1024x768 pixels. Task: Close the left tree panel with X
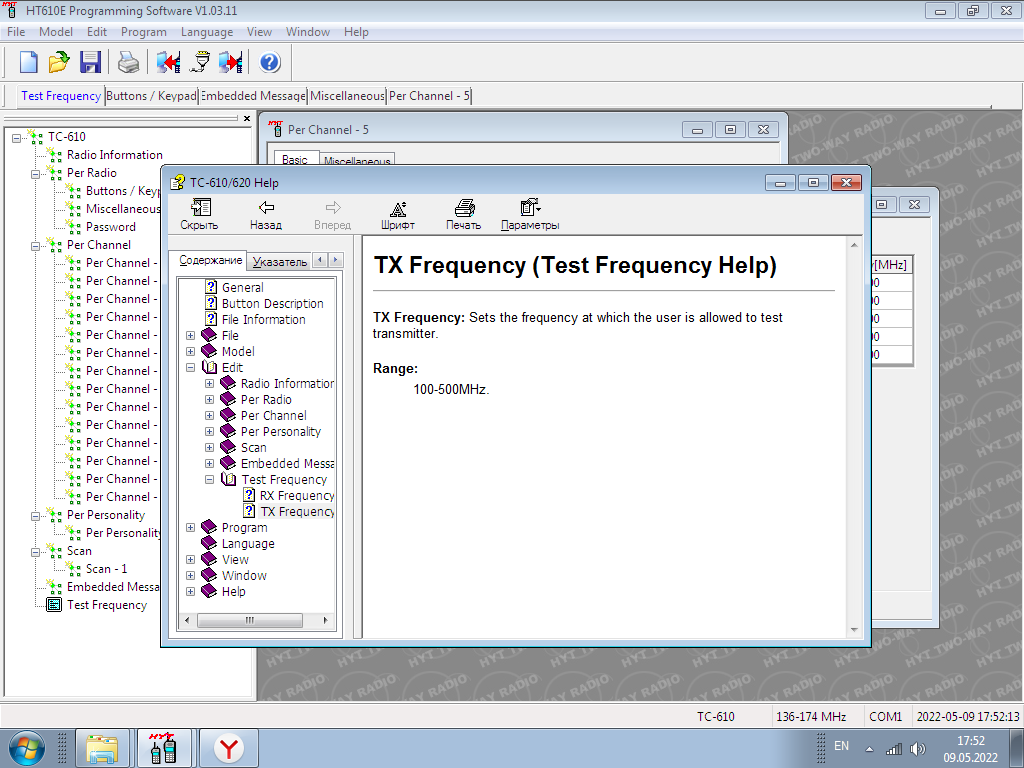tap(246, 118)
